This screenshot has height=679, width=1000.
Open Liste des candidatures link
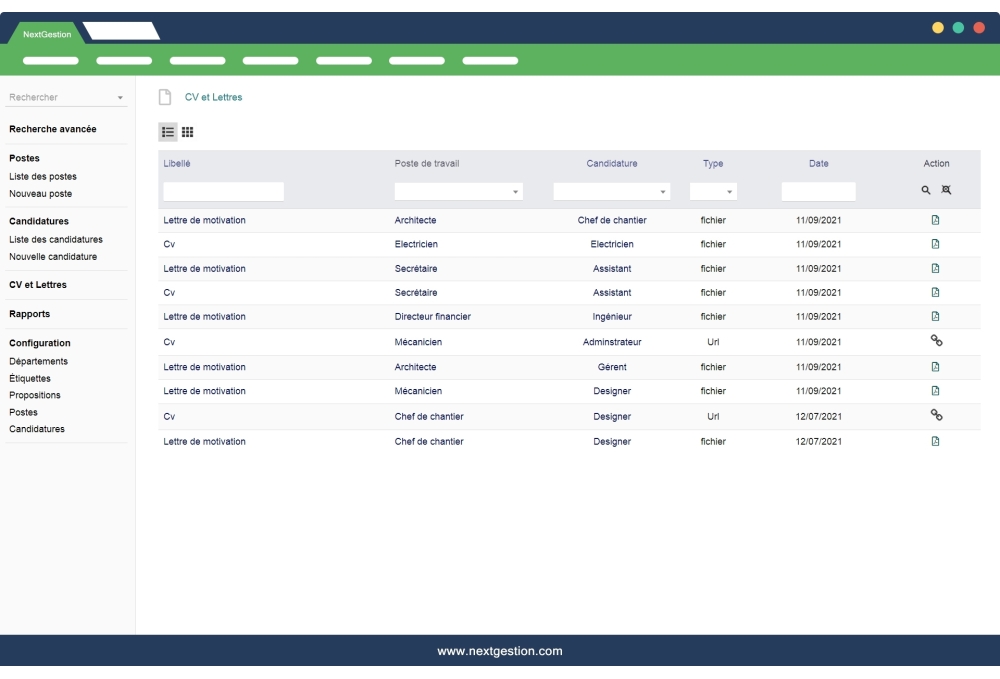click(x=56, y=240)
